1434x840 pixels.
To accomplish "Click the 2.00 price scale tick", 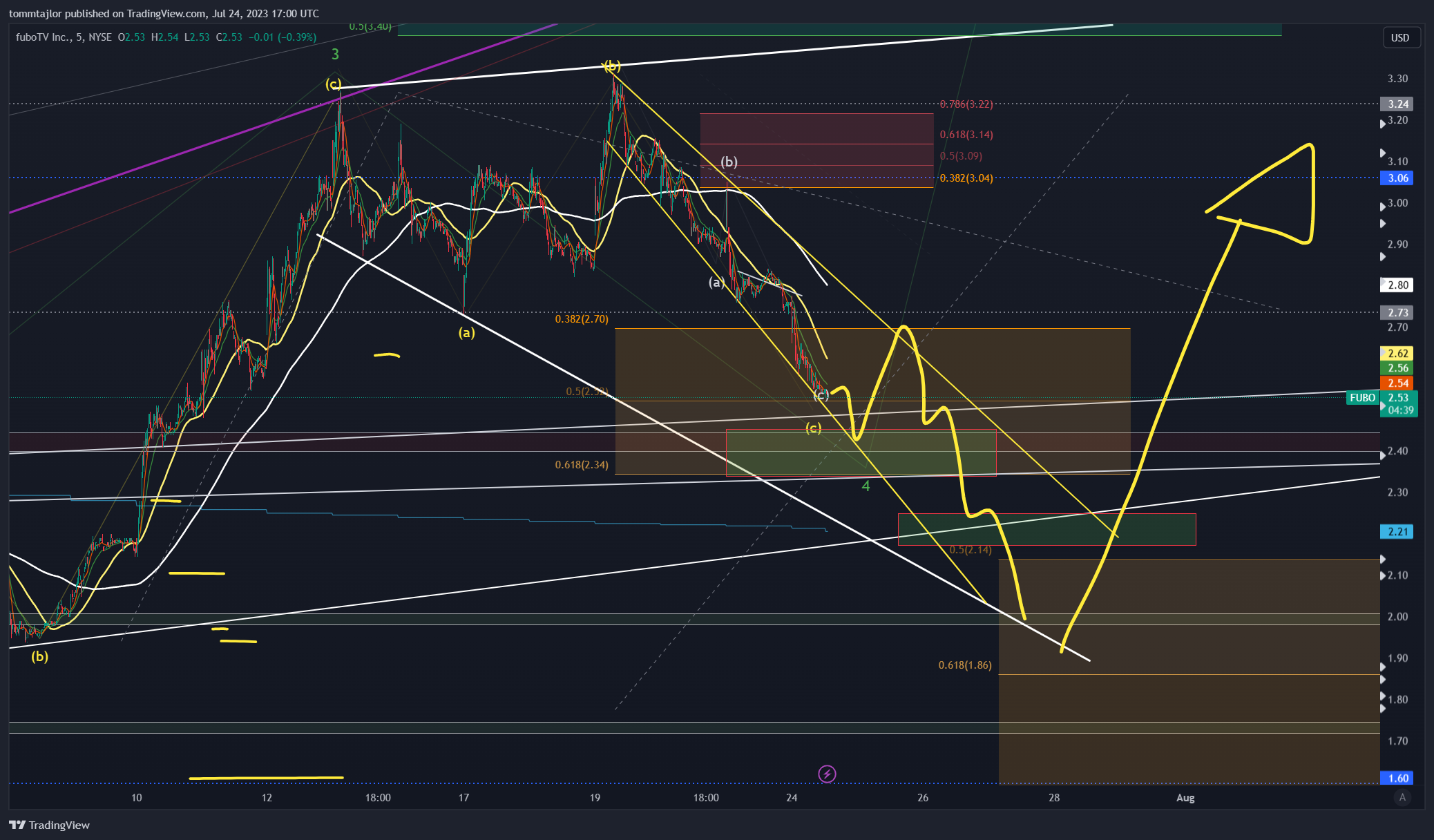I will (1397, 617).
